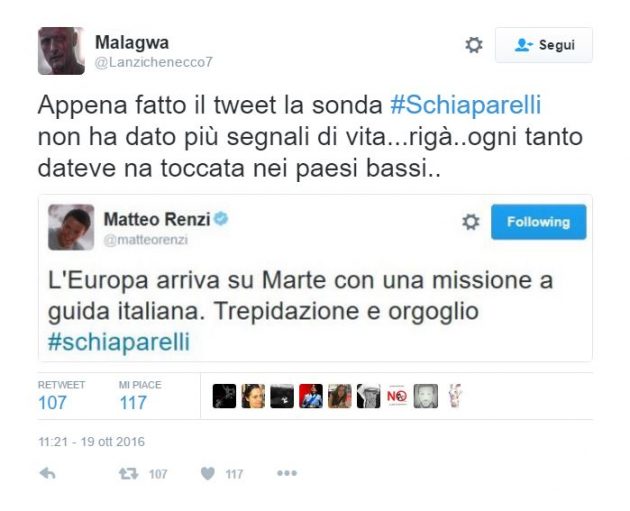
Task: Open Matteo Renzi's profile picture
Action: pyautogui.click(x=71, y=227)
